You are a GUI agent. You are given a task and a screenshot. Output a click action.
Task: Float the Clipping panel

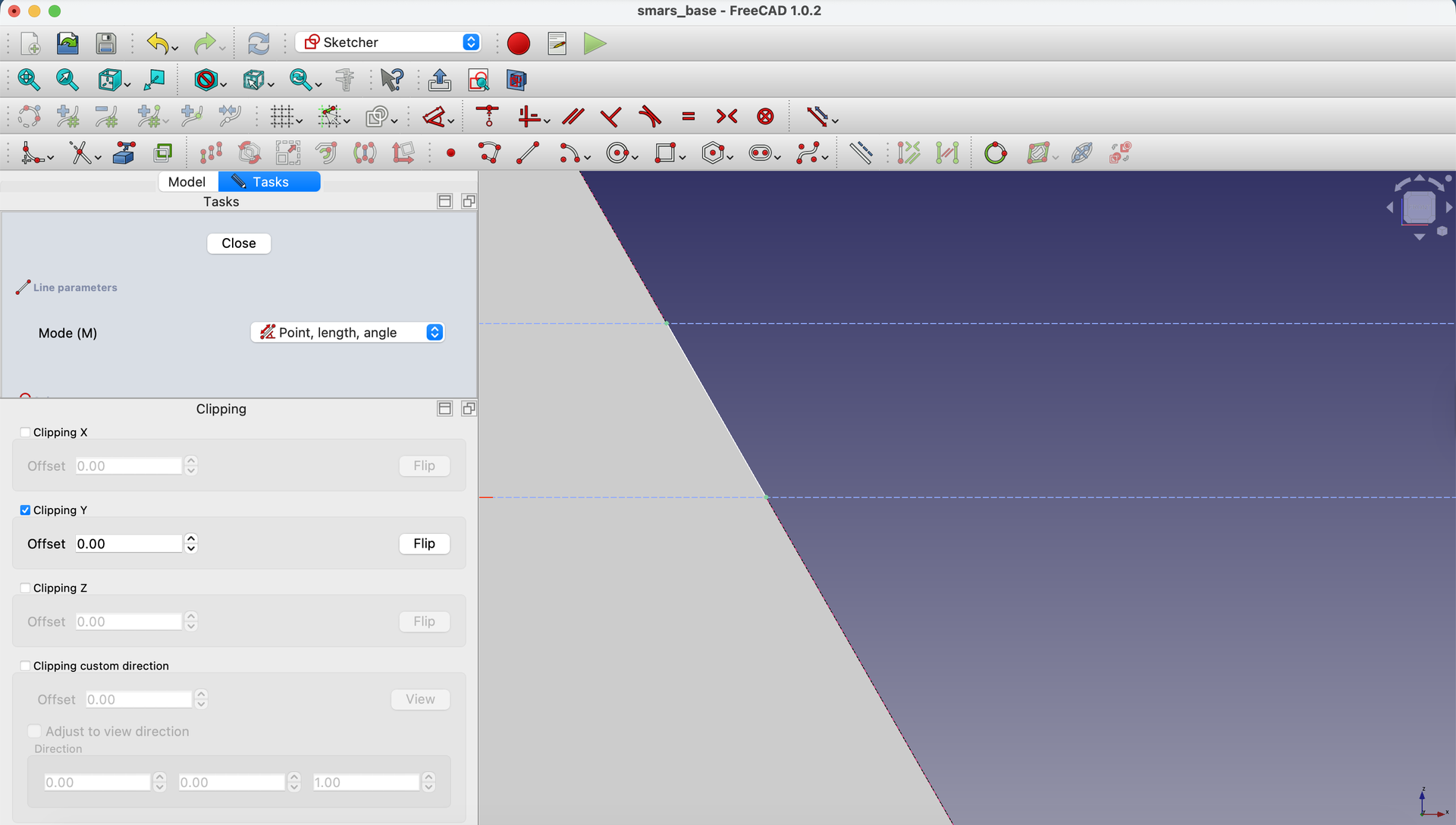pos(469,409)
